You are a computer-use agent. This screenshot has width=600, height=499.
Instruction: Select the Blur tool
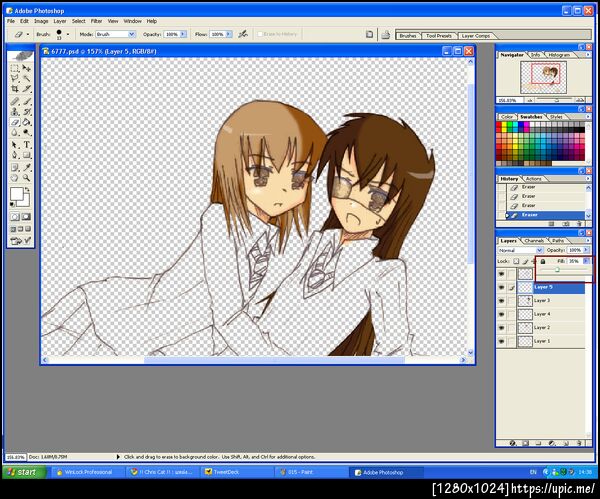click(15, 133)
